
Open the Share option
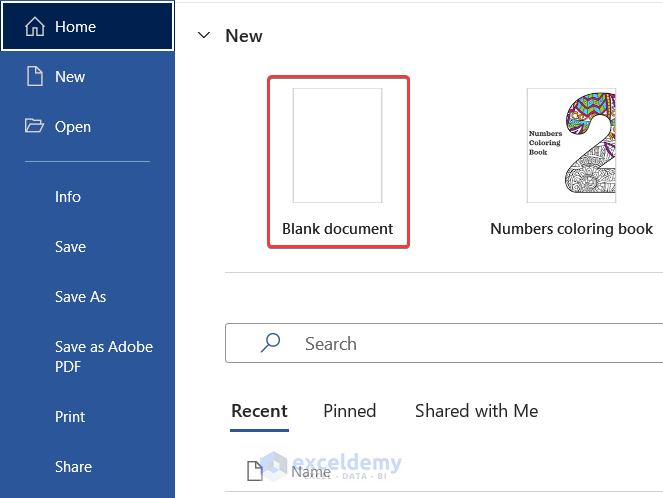click(x=73, y=467)
